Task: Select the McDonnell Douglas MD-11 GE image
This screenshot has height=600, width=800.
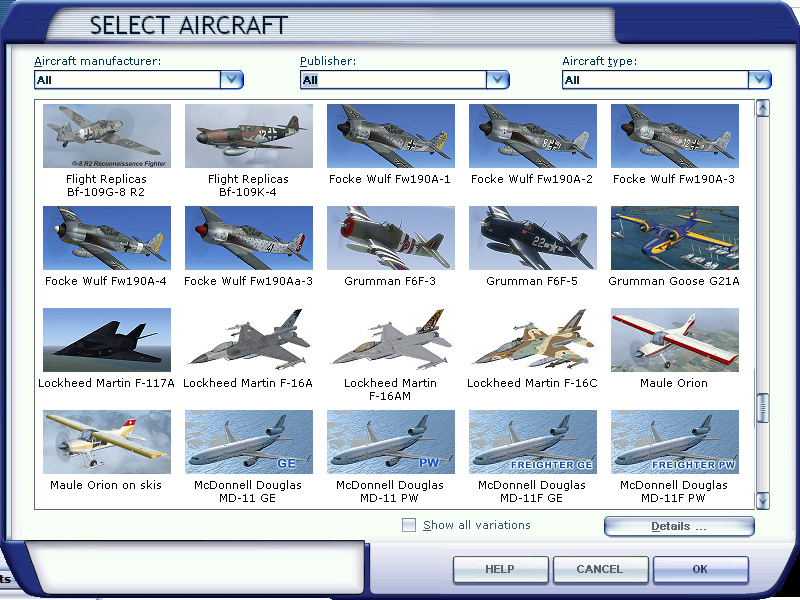Action: 248,442
